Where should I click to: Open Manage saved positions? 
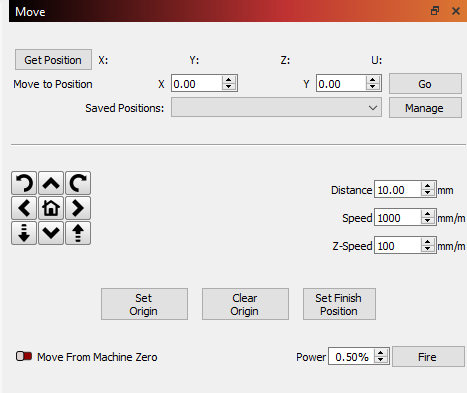[425, 108]
